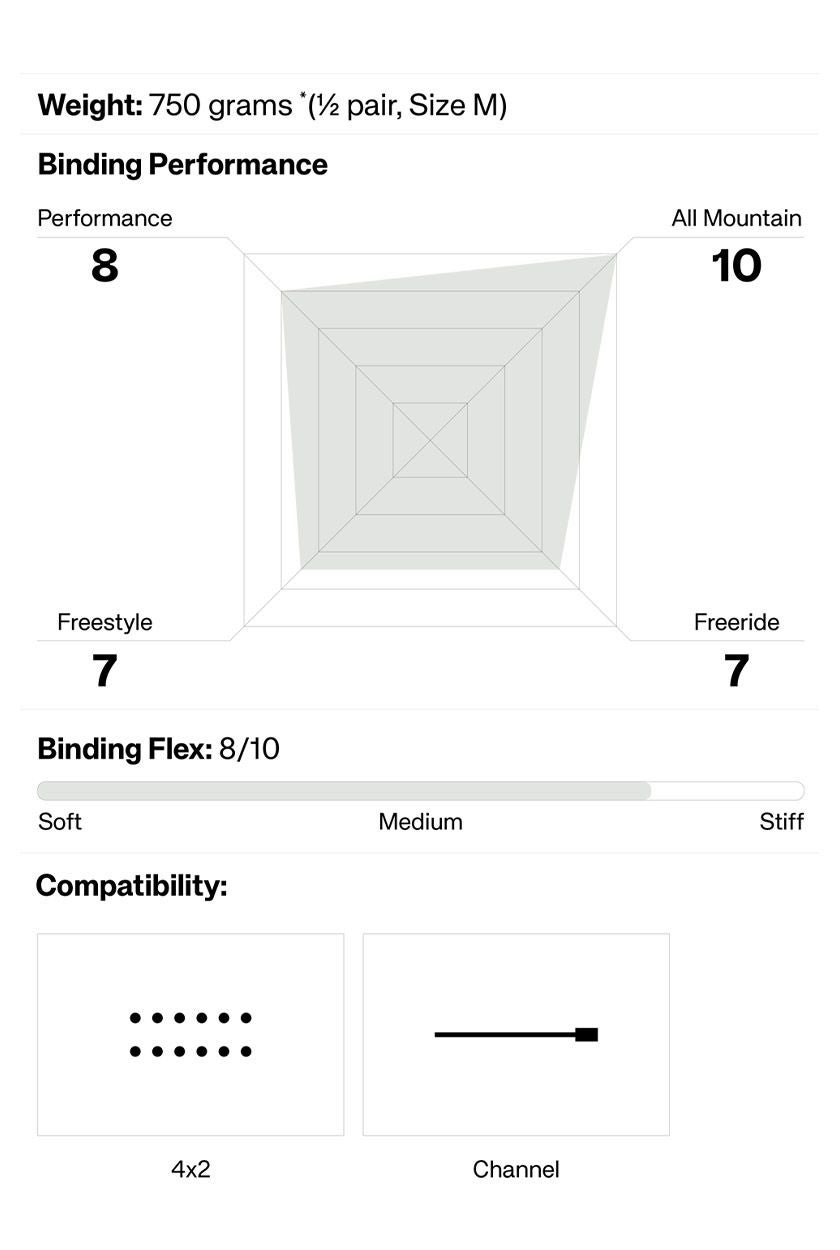Image resolution: width=840 pixels, height=1250 pixels.
Task: Click the "4x2" caption text
Action: coord(190,1169)
